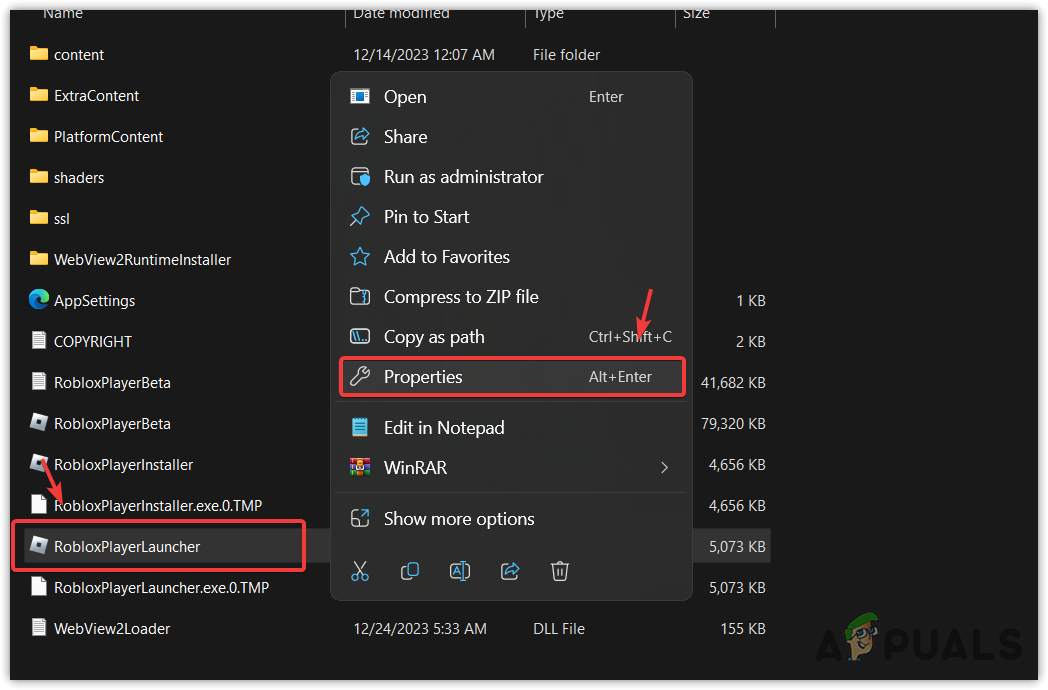
Task: Click the Copy as path icon
Action: tap(360, 336)
